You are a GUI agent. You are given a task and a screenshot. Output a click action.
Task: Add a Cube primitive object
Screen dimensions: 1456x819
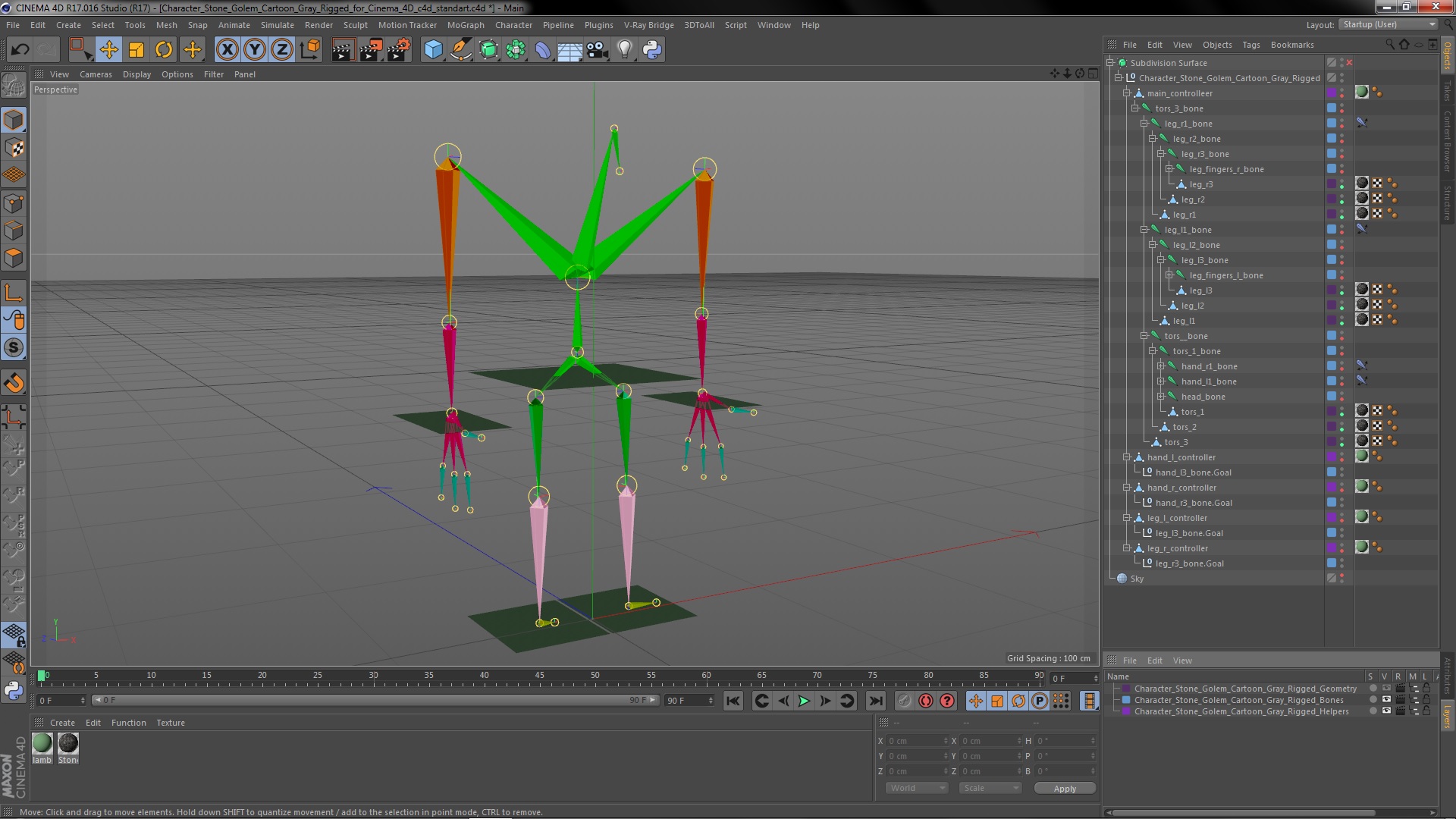pos(433,50)
